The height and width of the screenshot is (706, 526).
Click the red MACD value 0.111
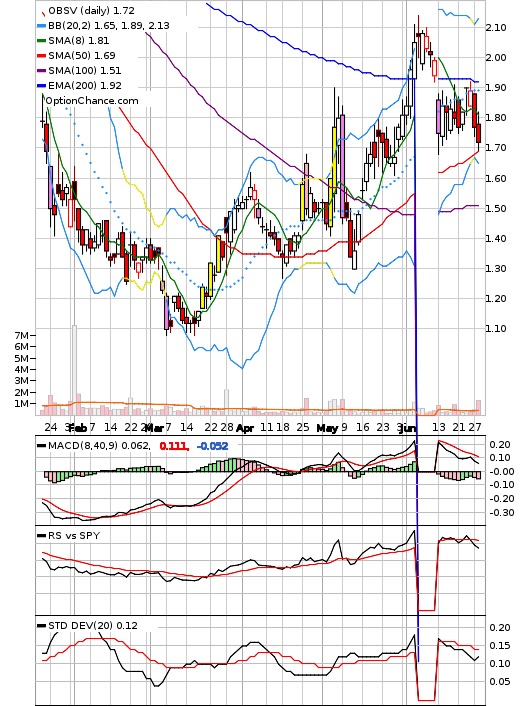click(174, 446)
